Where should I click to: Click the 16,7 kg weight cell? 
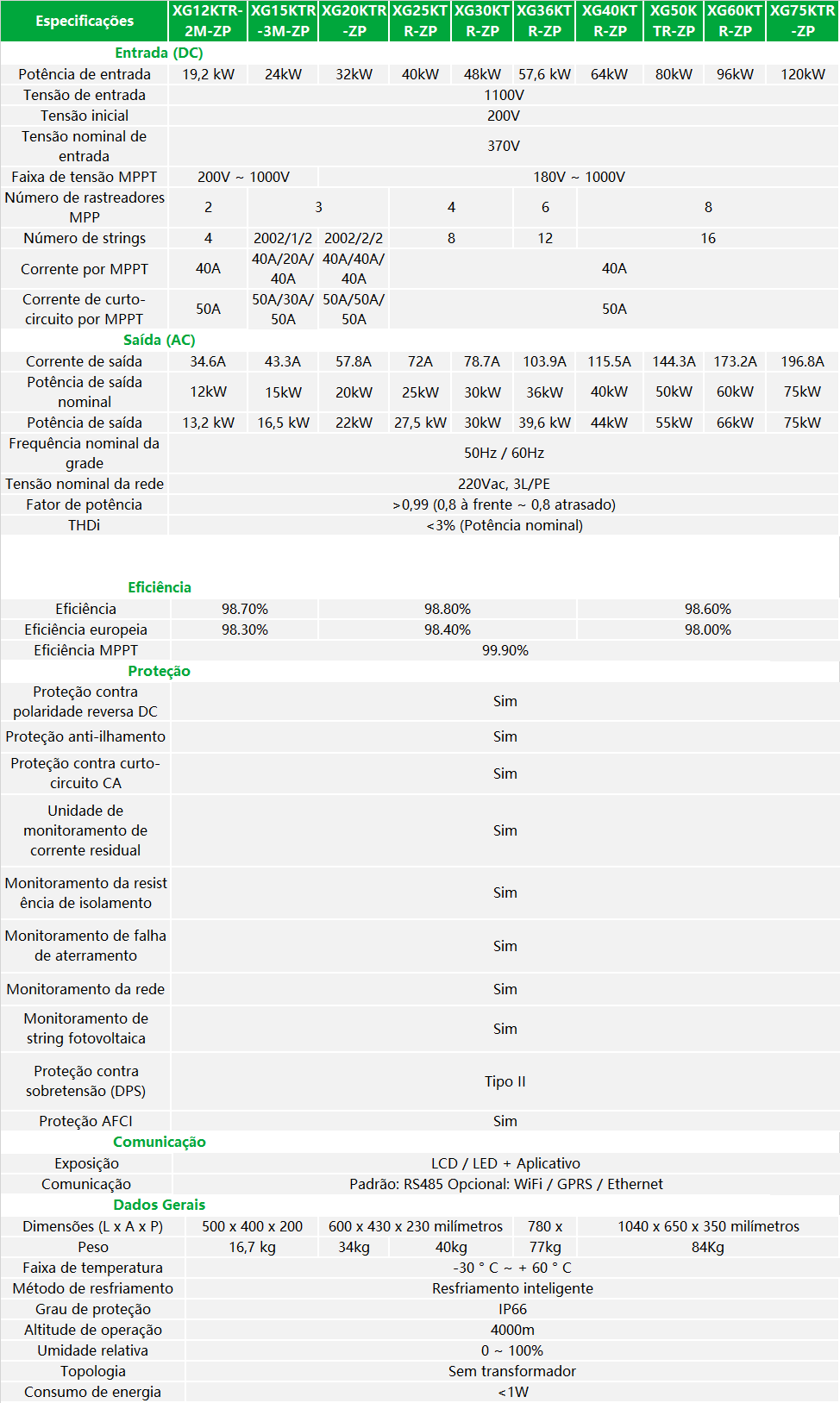[253, 1247]
